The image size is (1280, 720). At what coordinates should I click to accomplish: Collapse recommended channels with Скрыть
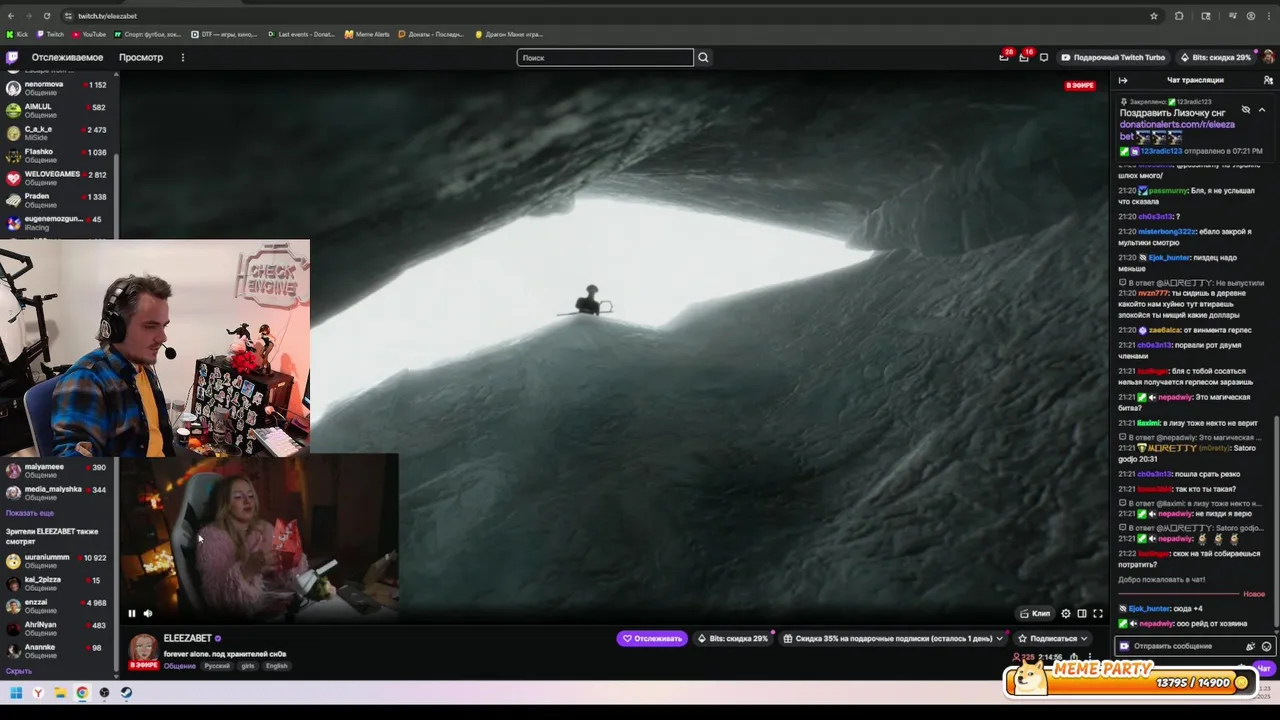18,671
